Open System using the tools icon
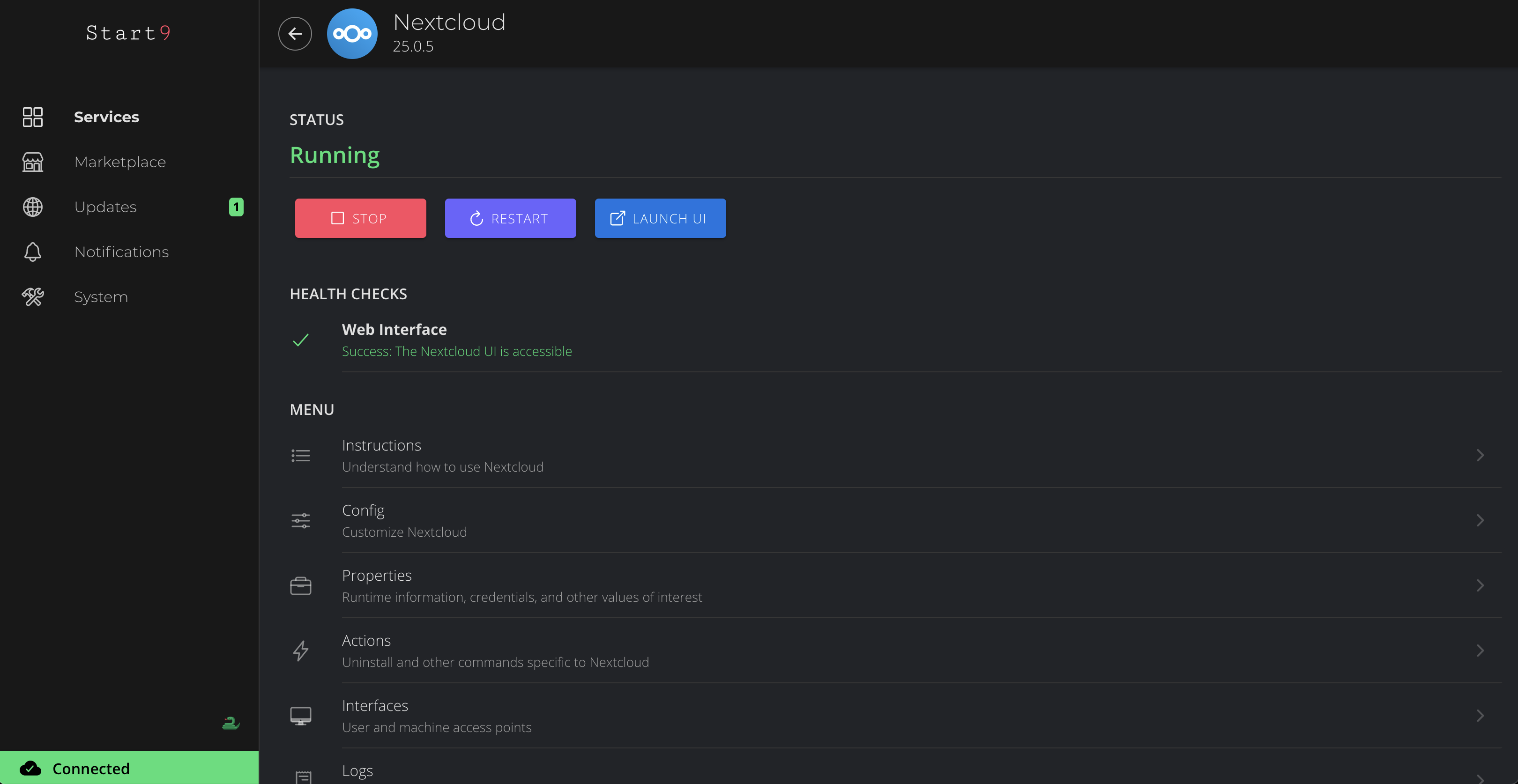The height and width of the screenshot is (784, 1518). point(32,297)
